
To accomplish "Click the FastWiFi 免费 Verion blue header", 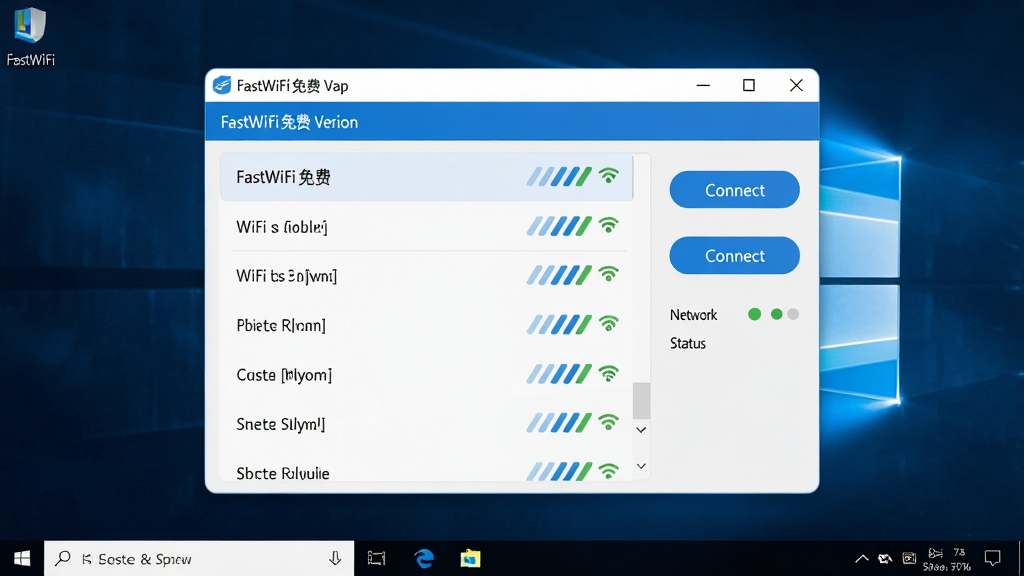I will click(x=512, y=121).
